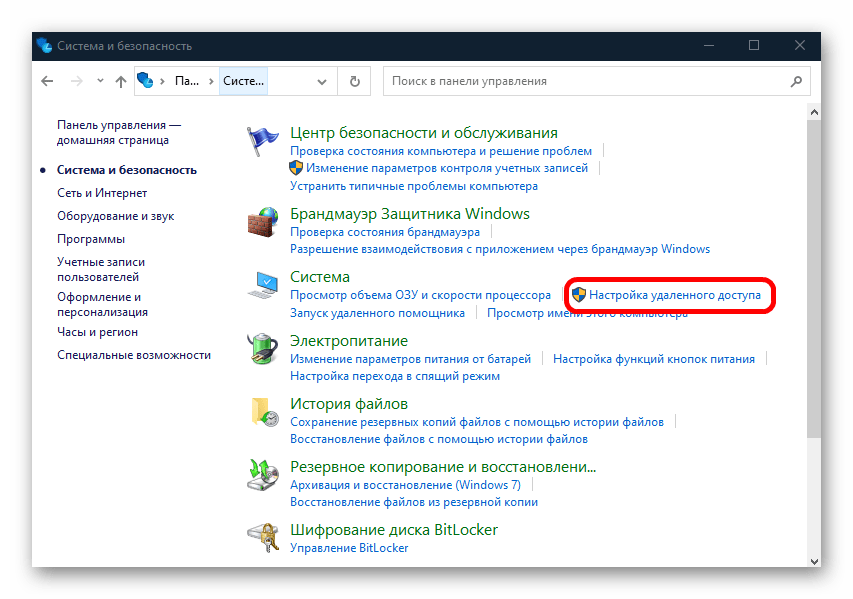
Task: Click the search magnifier icon
Action: pyautogui.click(x=796, y=81)
